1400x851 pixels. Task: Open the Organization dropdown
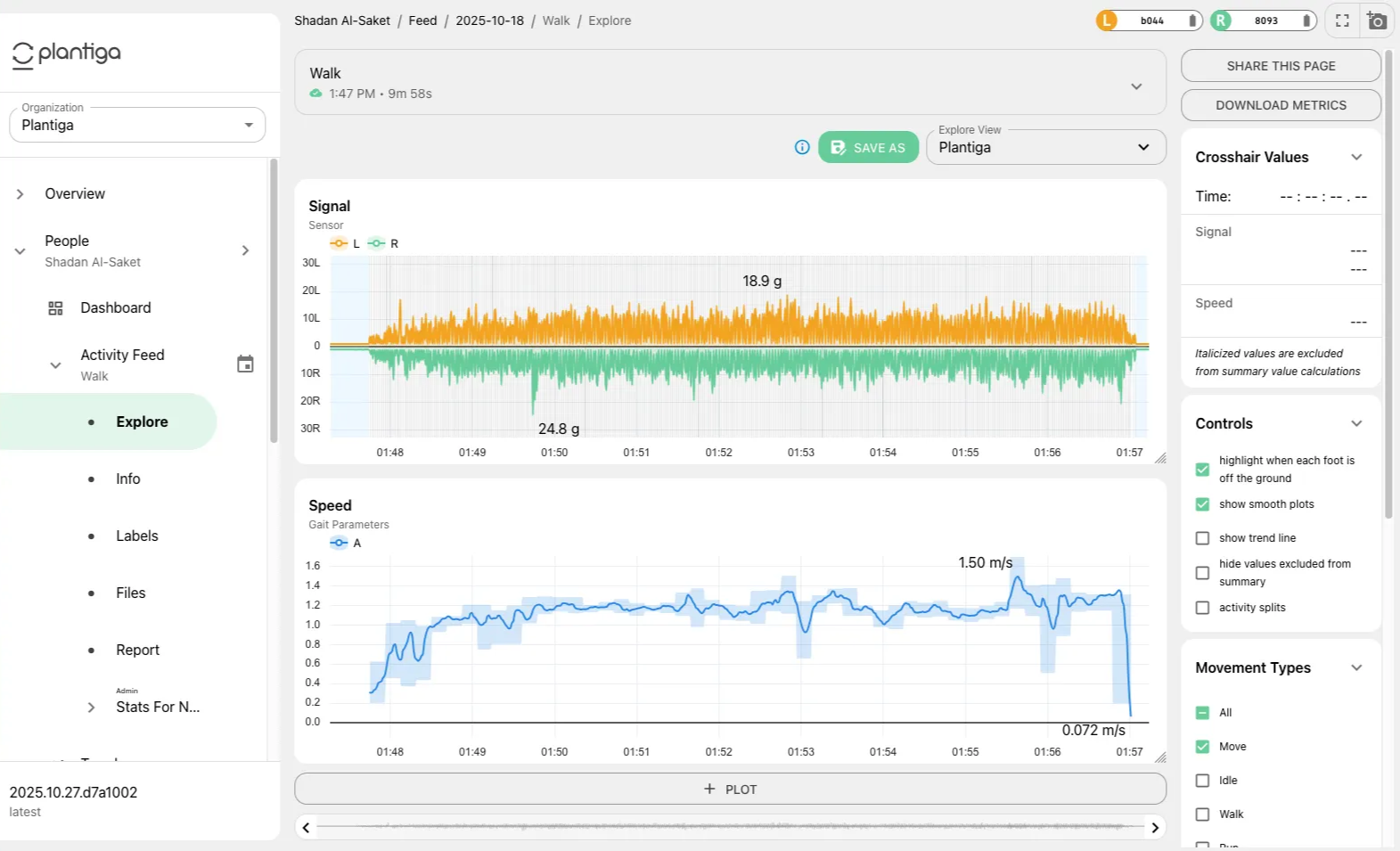click(x=137, y=126)
